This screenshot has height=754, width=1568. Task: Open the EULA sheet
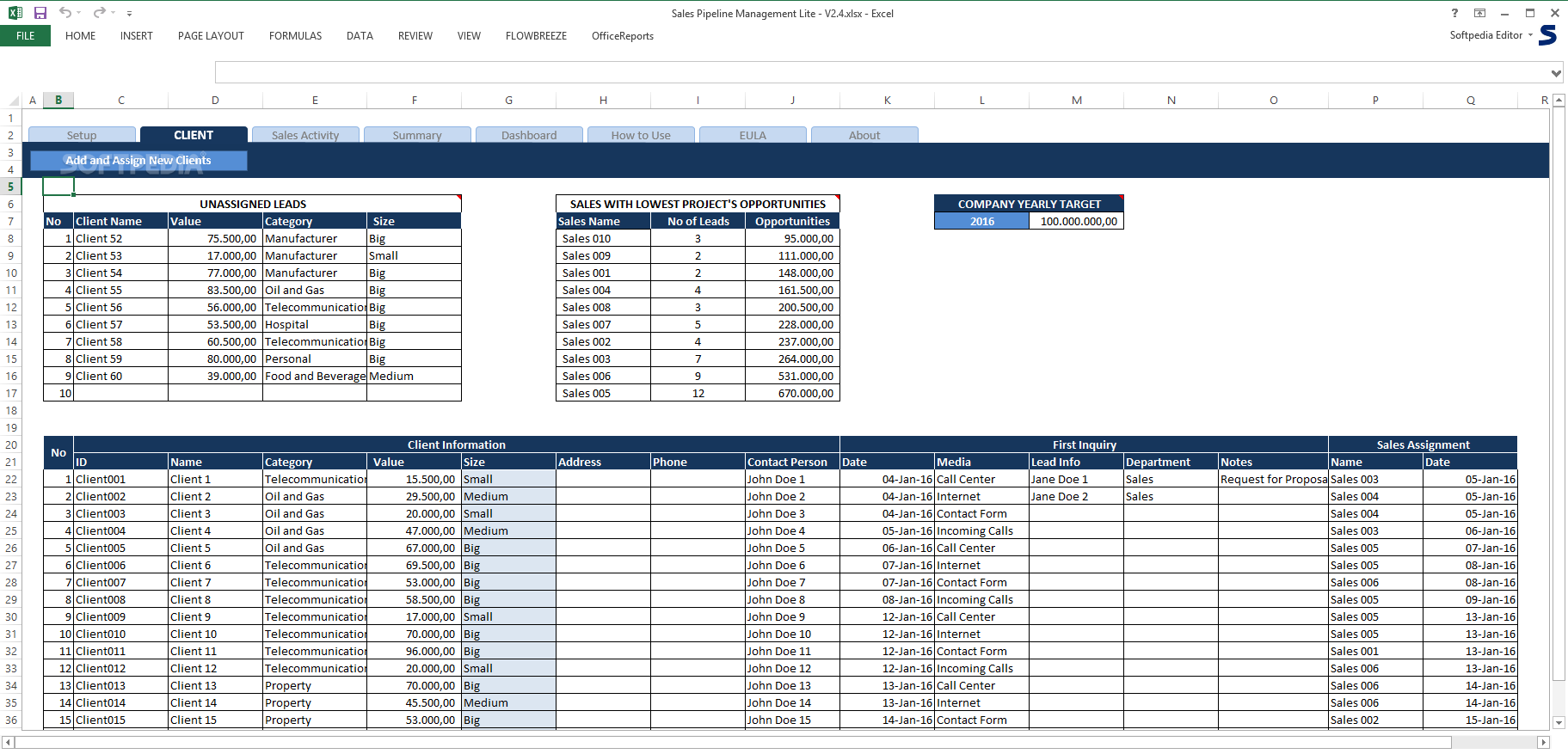(753, 135)
